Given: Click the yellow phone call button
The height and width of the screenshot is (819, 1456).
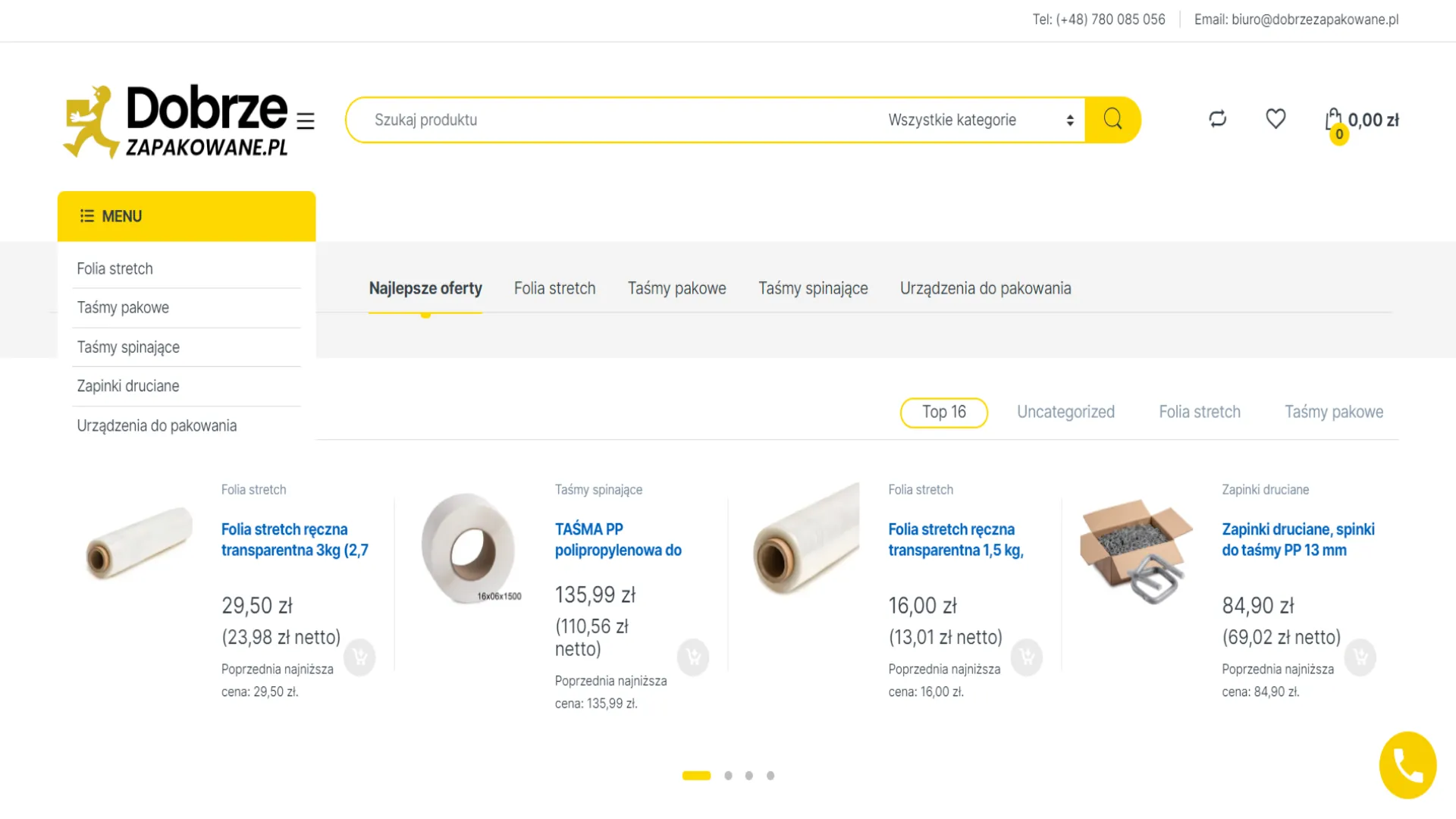Looking at the screenshot, I should (x=1407, y=765).
